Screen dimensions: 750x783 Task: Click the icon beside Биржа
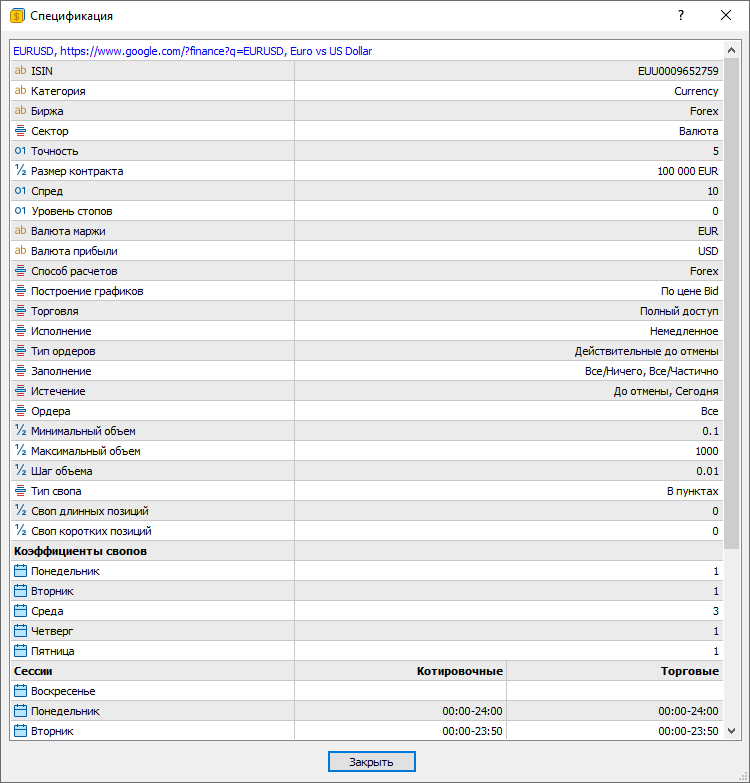tap(20, 111)
